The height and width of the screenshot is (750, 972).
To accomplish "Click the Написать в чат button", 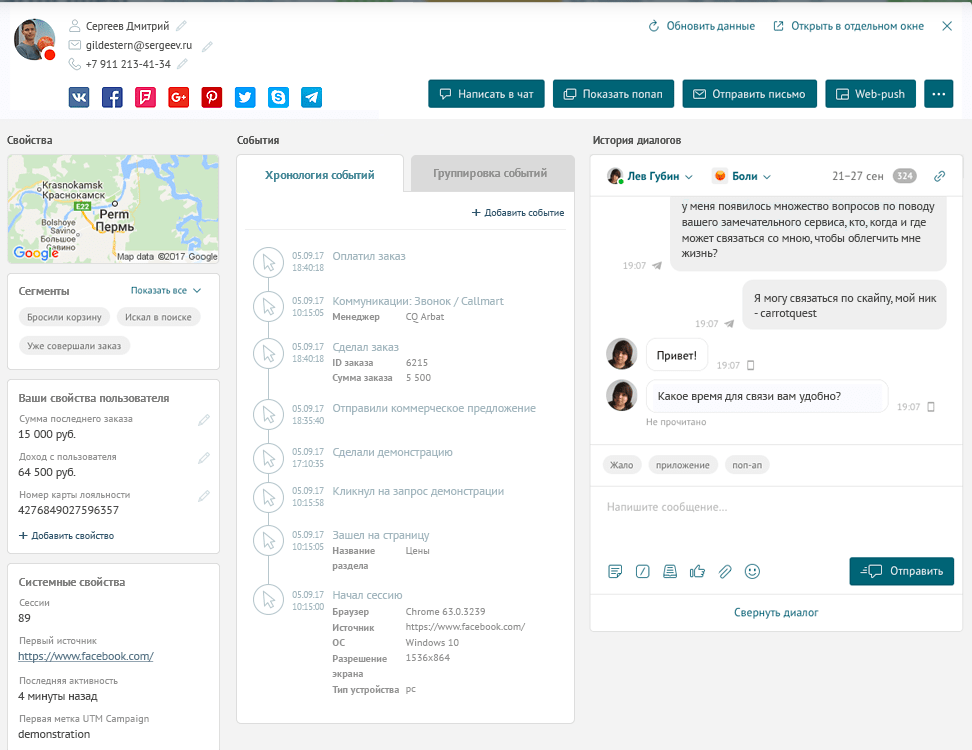I will 486,94.
